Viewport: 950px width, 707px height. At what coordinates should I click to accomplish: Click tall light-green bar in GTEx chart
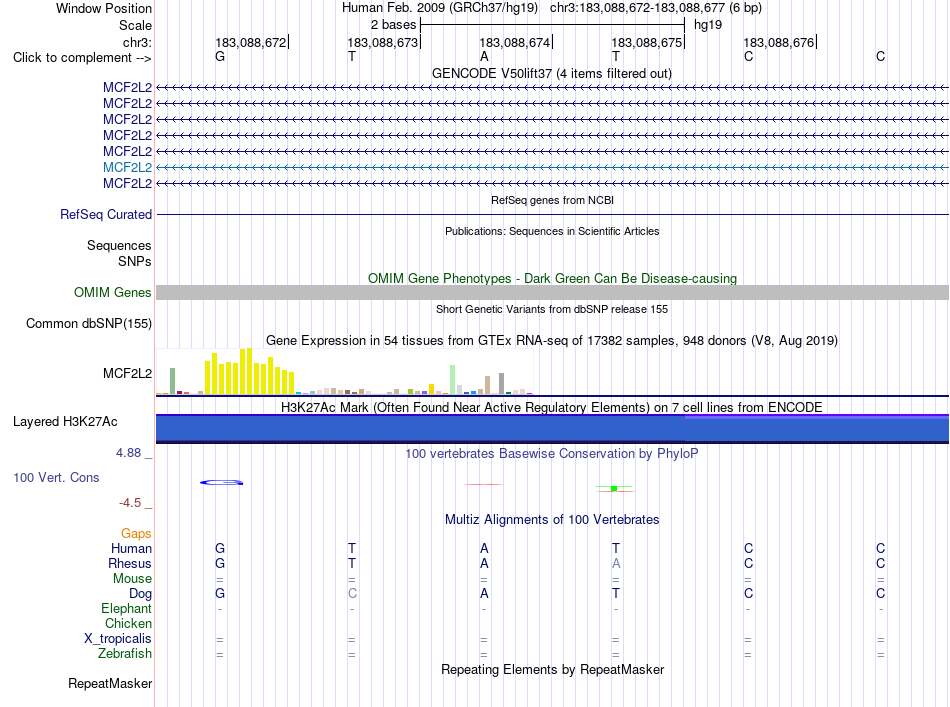pos(453,380)
